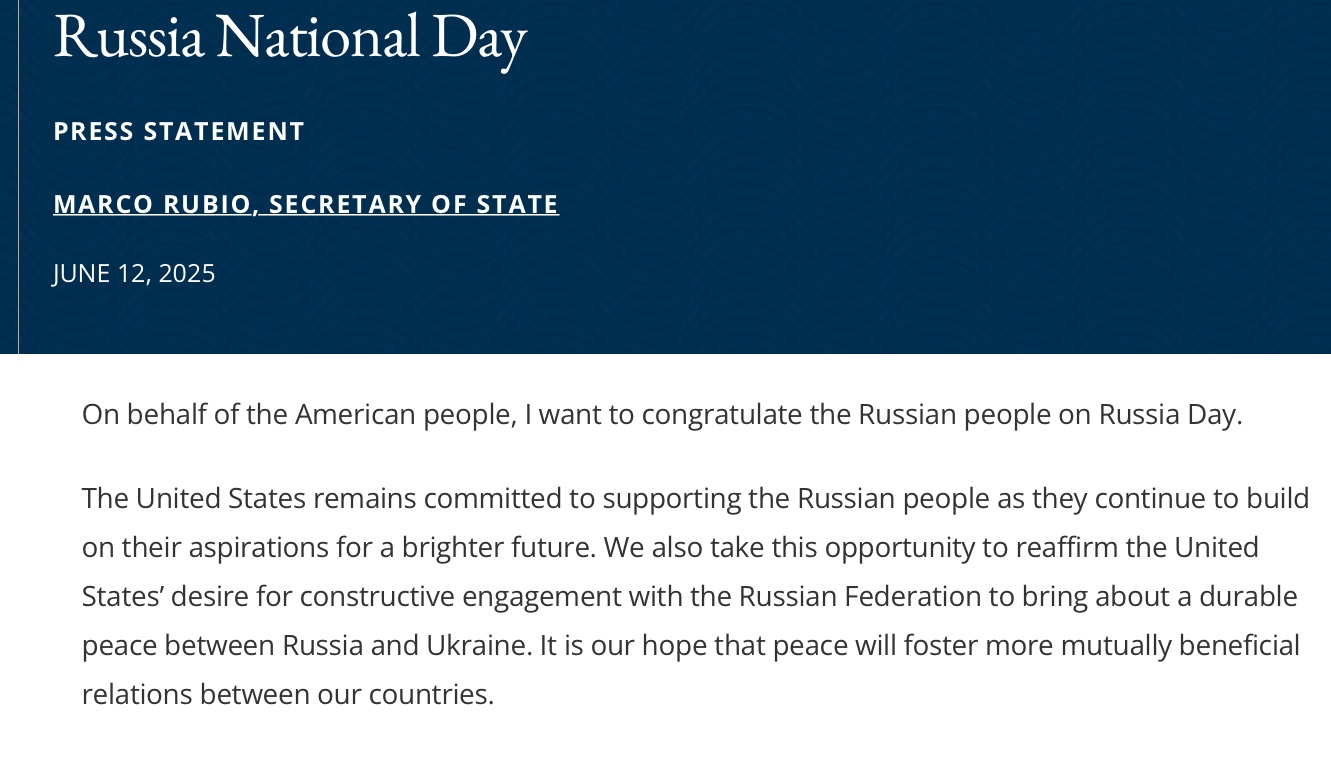Click the opening congratulation sentence paragraph
Image resolution: width=1331 pixels, height=767 pixels.
[x=662, y=414]
